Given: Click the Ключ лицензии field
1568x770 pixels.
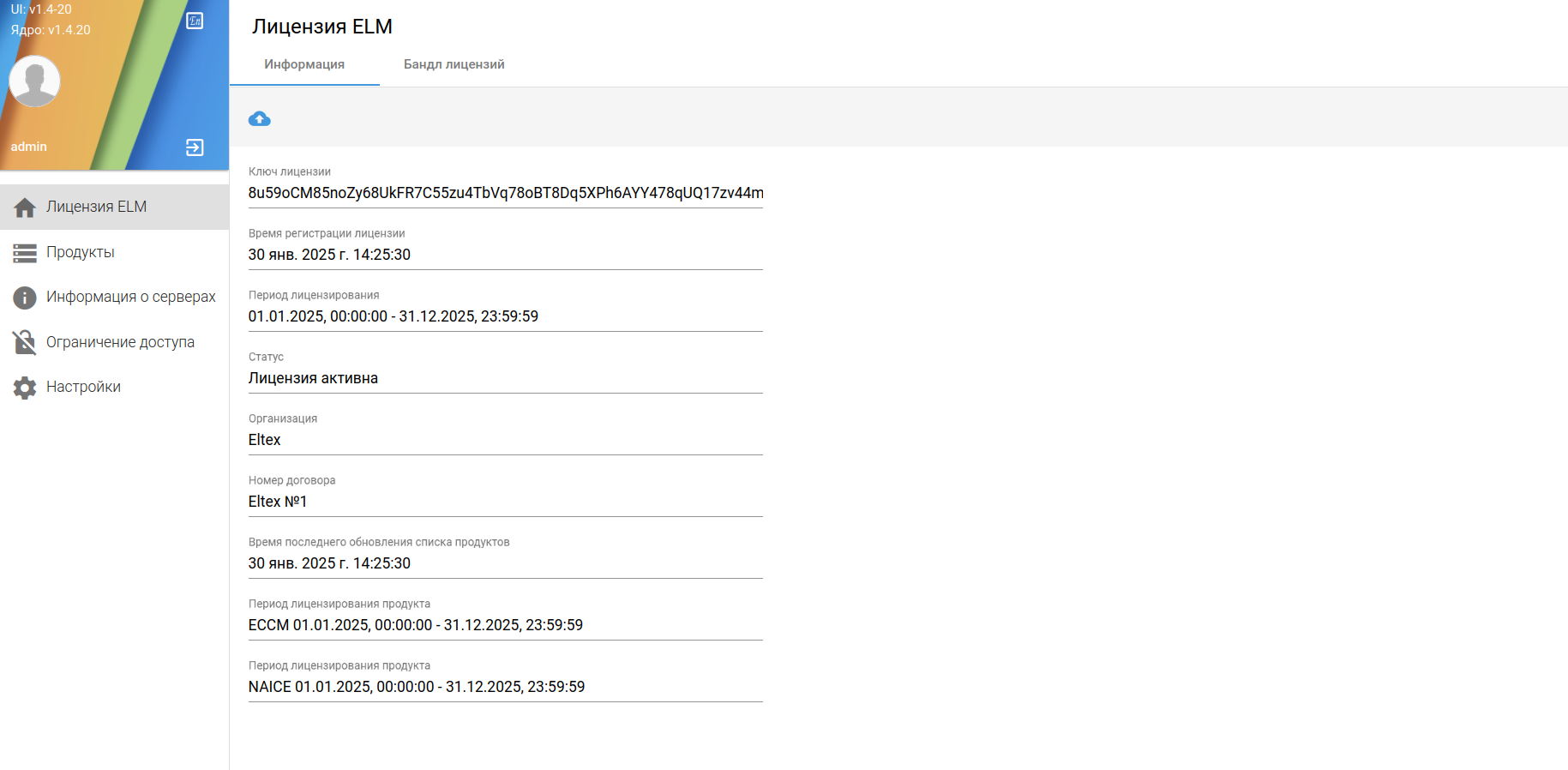Looking at the screenshot, I should (x=506, y=193).
